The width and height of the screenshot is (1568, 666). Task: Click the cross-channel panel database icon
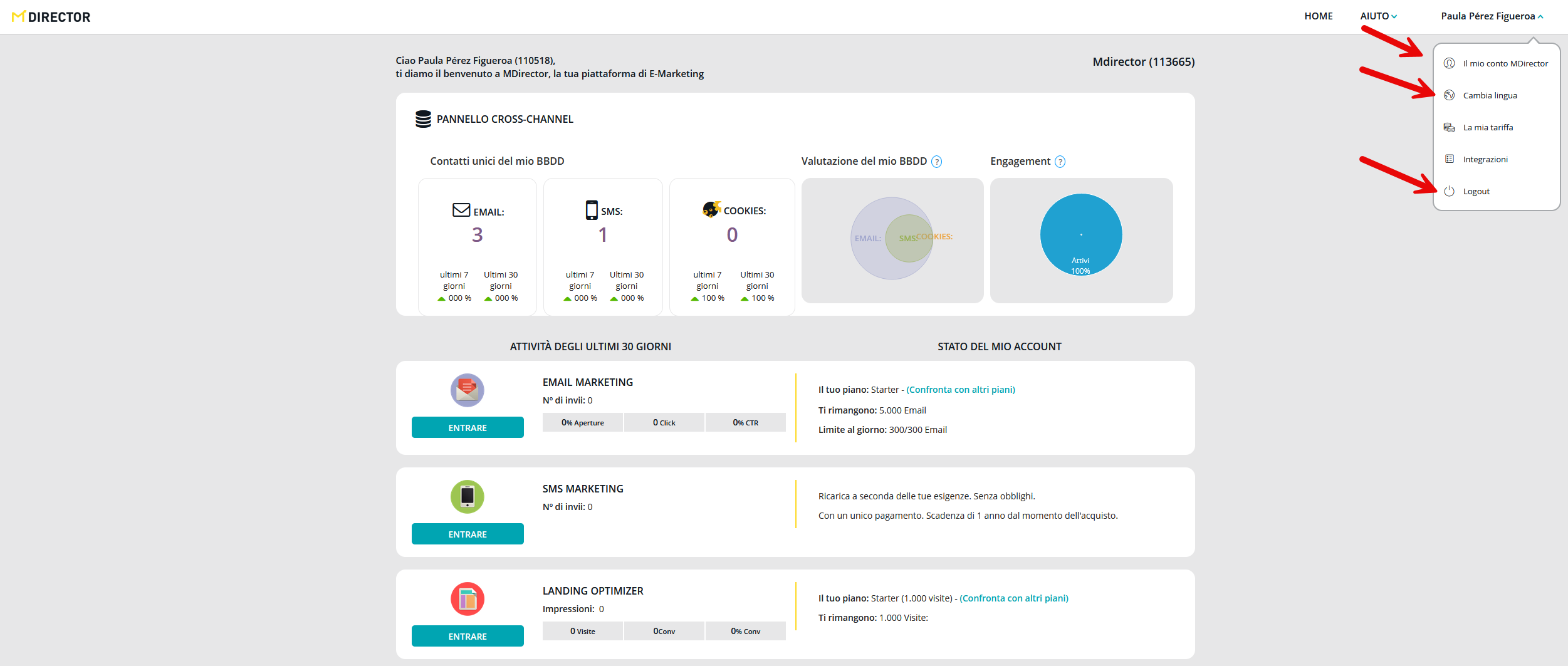coord(423,119)
